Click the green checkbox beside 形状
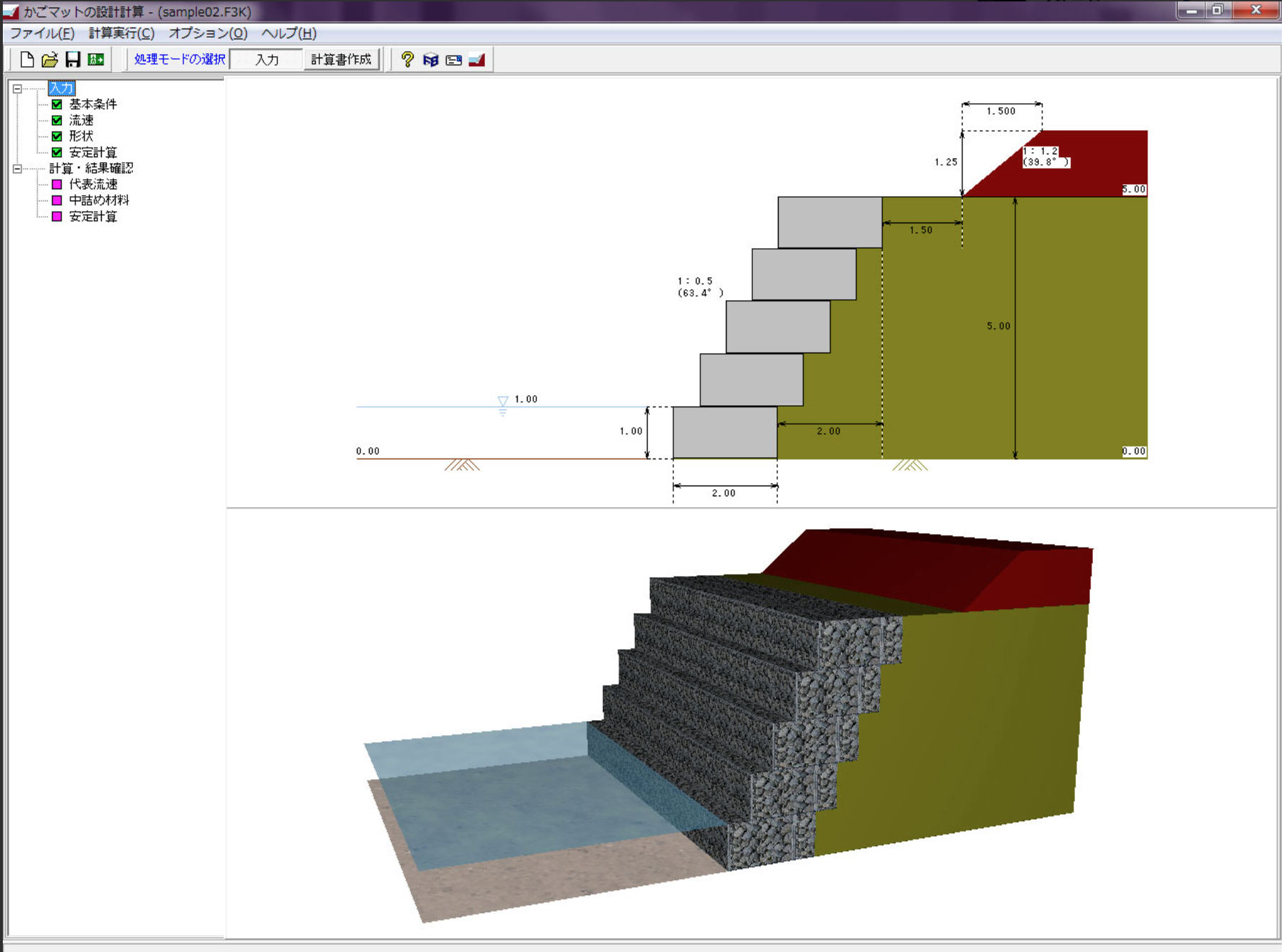1282x952 pixels. point(57,137)
